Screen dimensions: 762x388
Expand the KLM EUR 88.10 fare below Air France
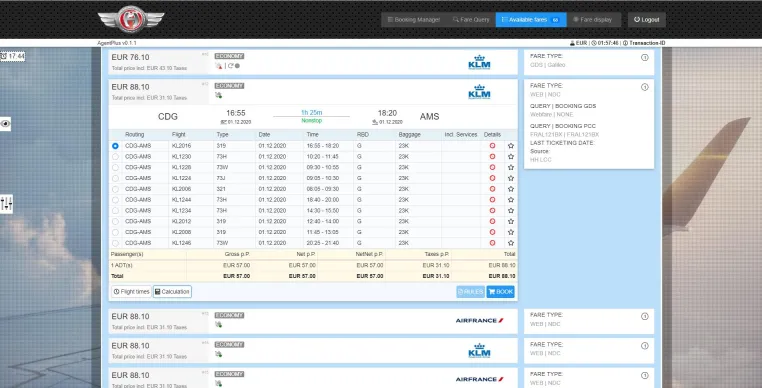[313, 351]
